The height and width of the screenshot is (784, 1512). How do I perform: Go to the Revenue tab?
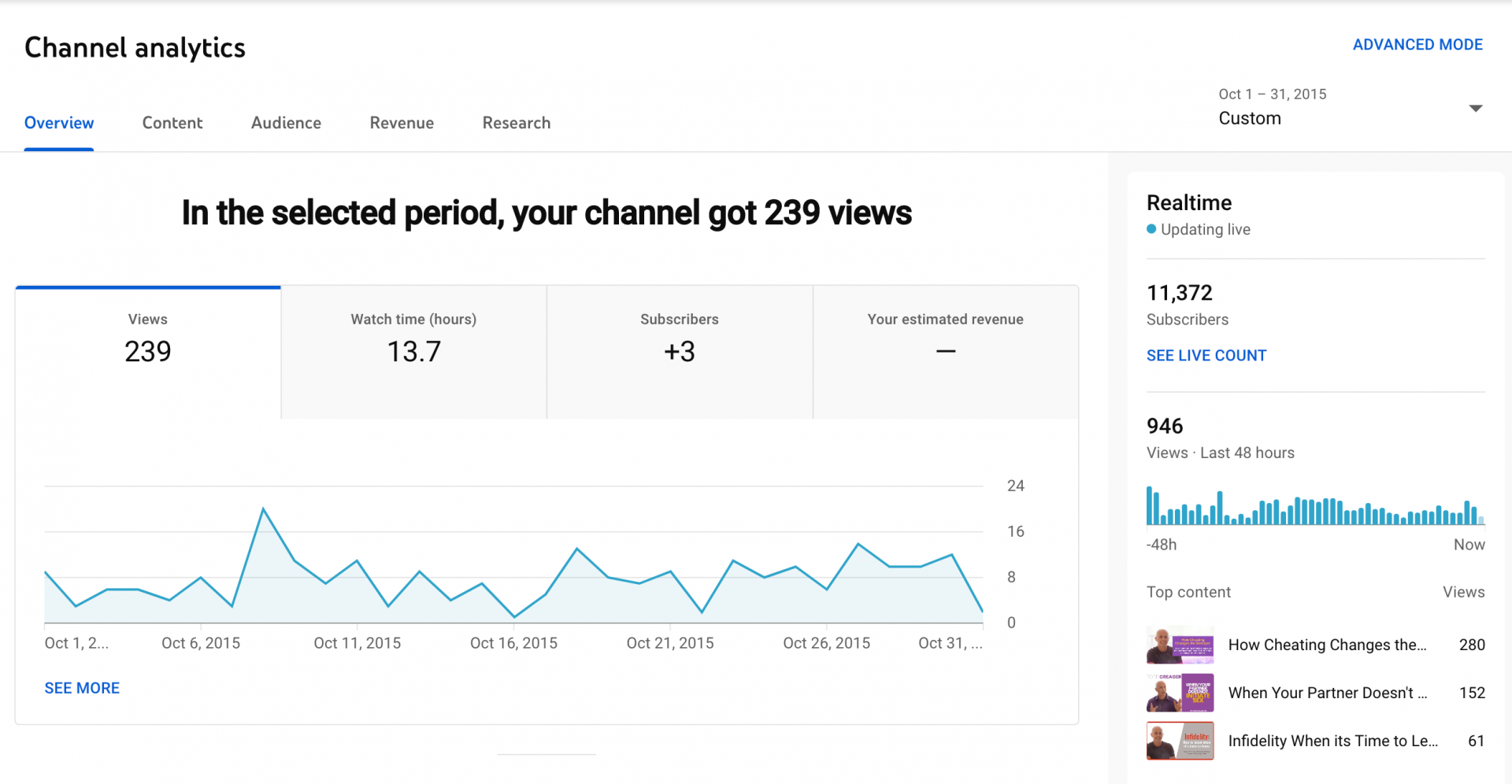click(x=402, y=123)
